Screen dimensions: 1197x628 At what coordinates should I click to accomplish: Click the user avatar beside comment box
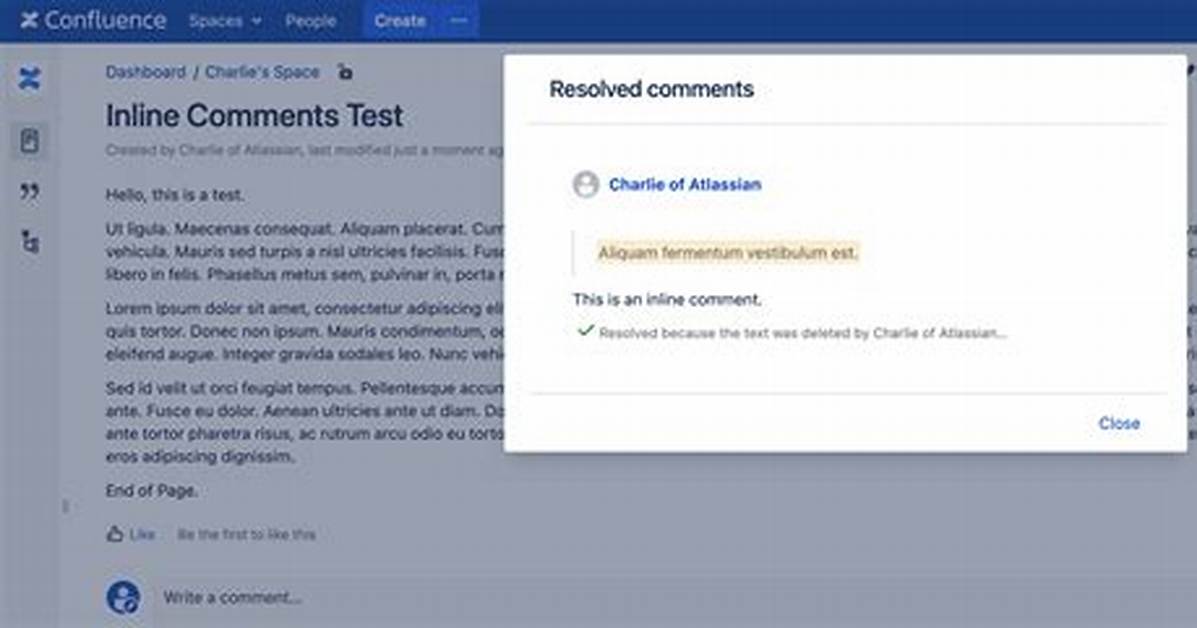pos(123,597)
